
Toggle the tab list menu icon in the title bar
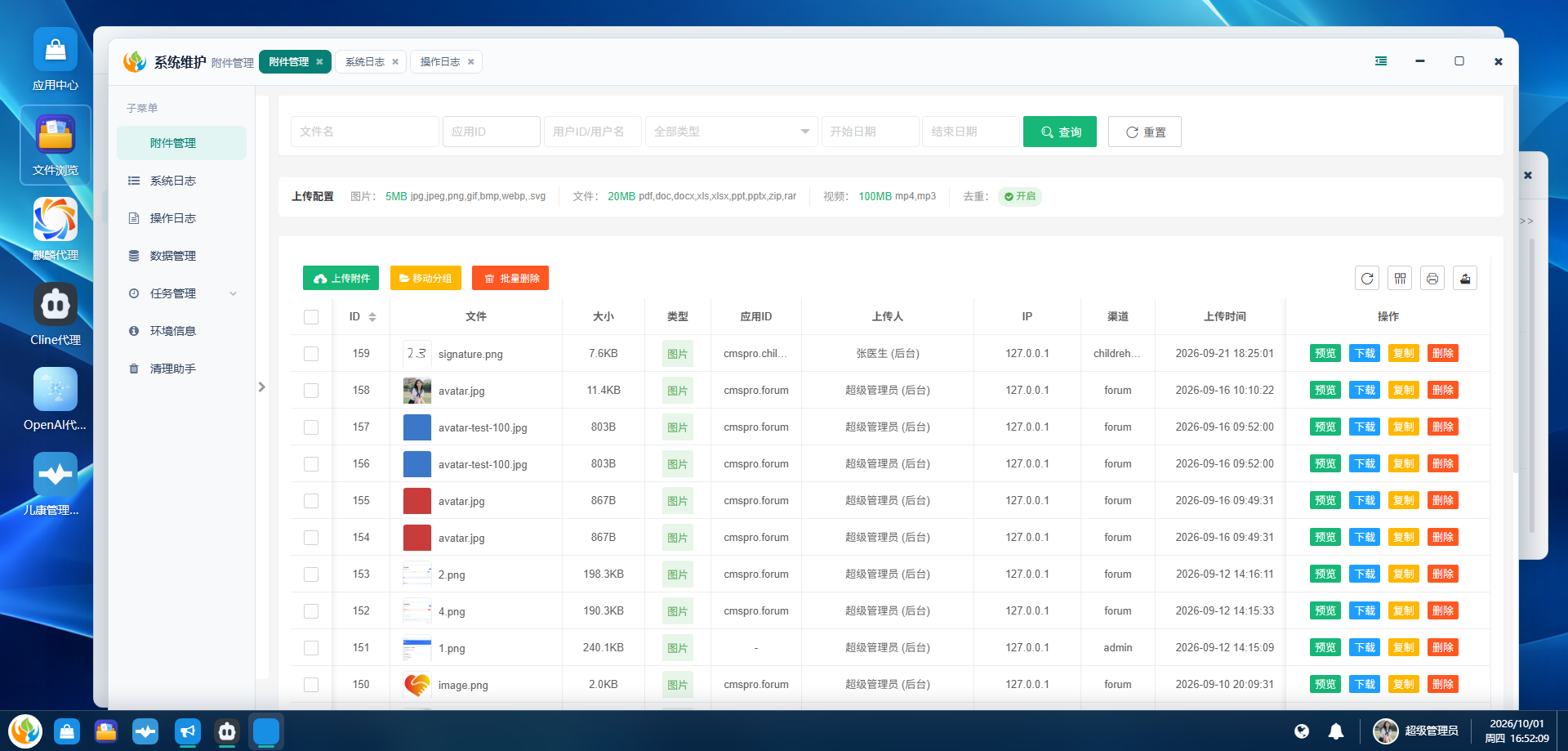coord(1381,61)
